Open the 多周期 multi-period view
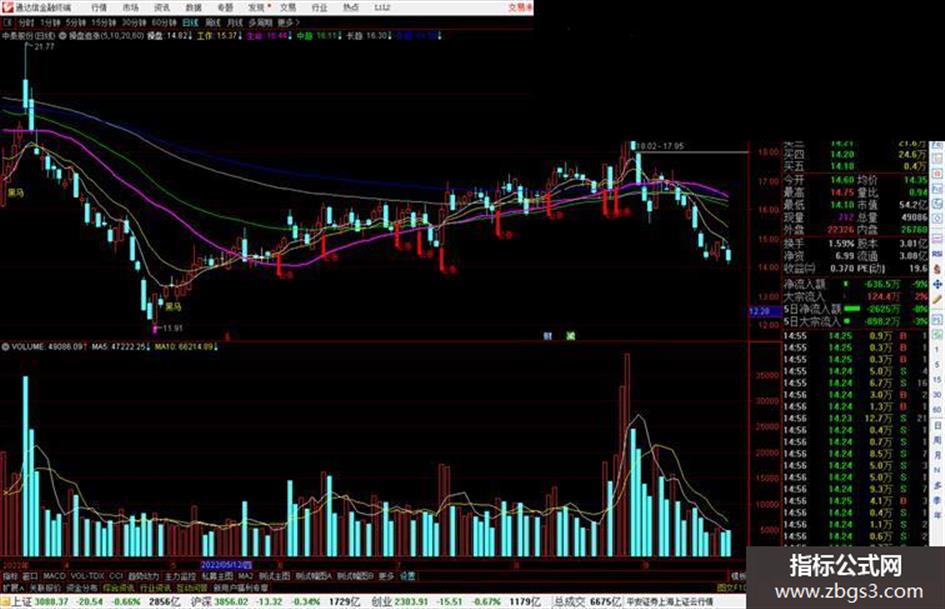The image size is (945, 609). (260, 22)
